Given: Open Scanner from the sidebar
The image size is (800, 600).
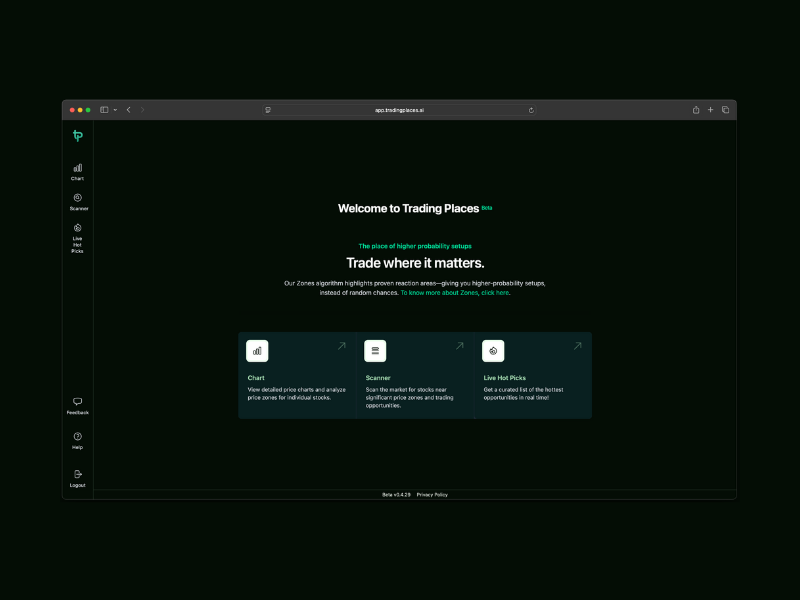Looking at the screenshot, I should coord(79,202).
